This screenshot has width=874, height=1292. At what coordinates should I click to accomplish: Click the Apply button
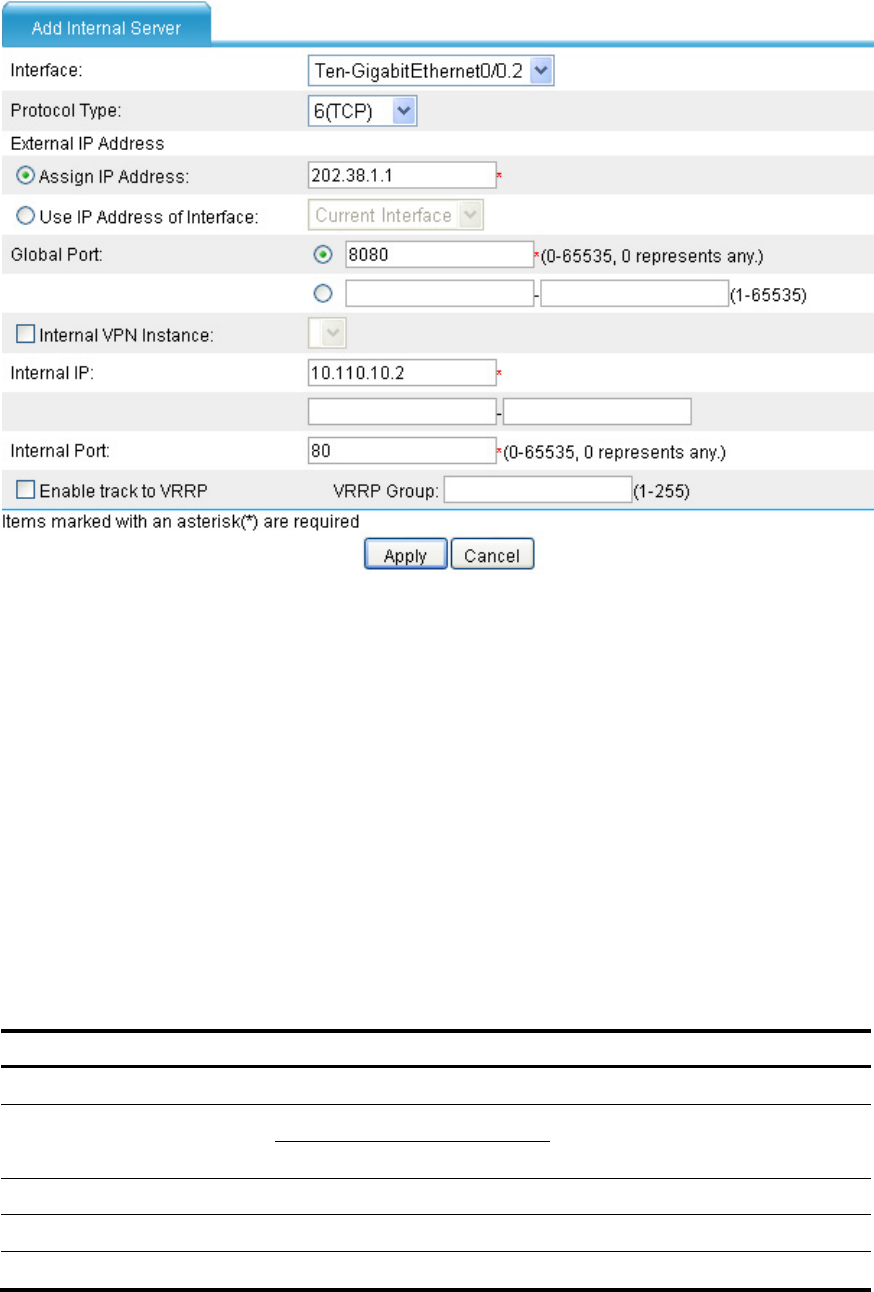405,555
